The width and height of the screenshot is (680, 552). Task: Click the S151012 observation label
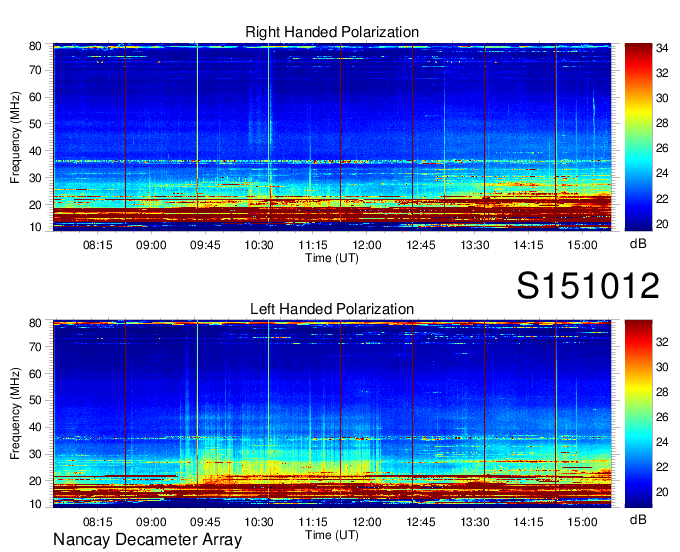pos(588,285)
